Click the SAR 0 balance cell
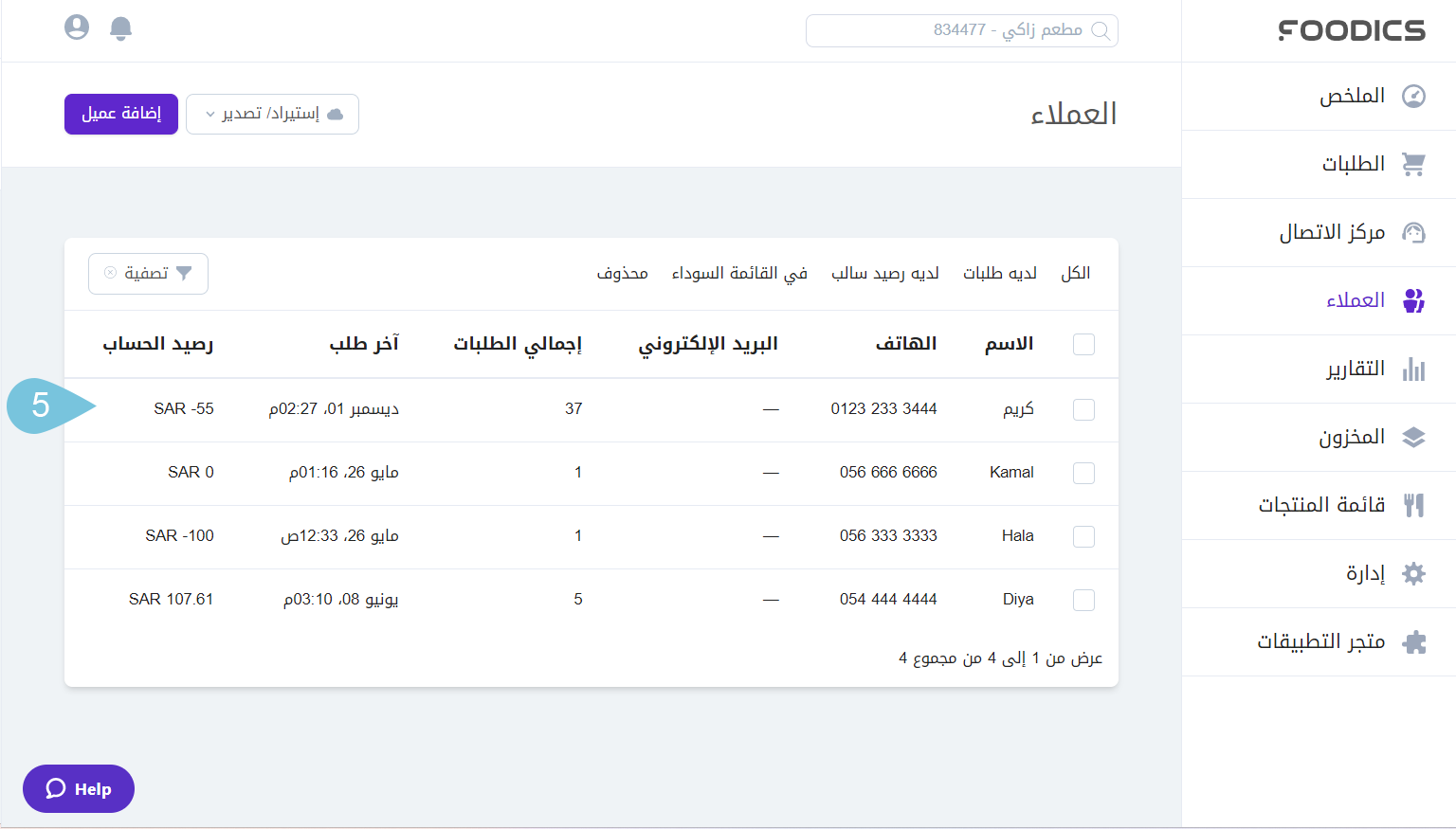 (191, 472)
